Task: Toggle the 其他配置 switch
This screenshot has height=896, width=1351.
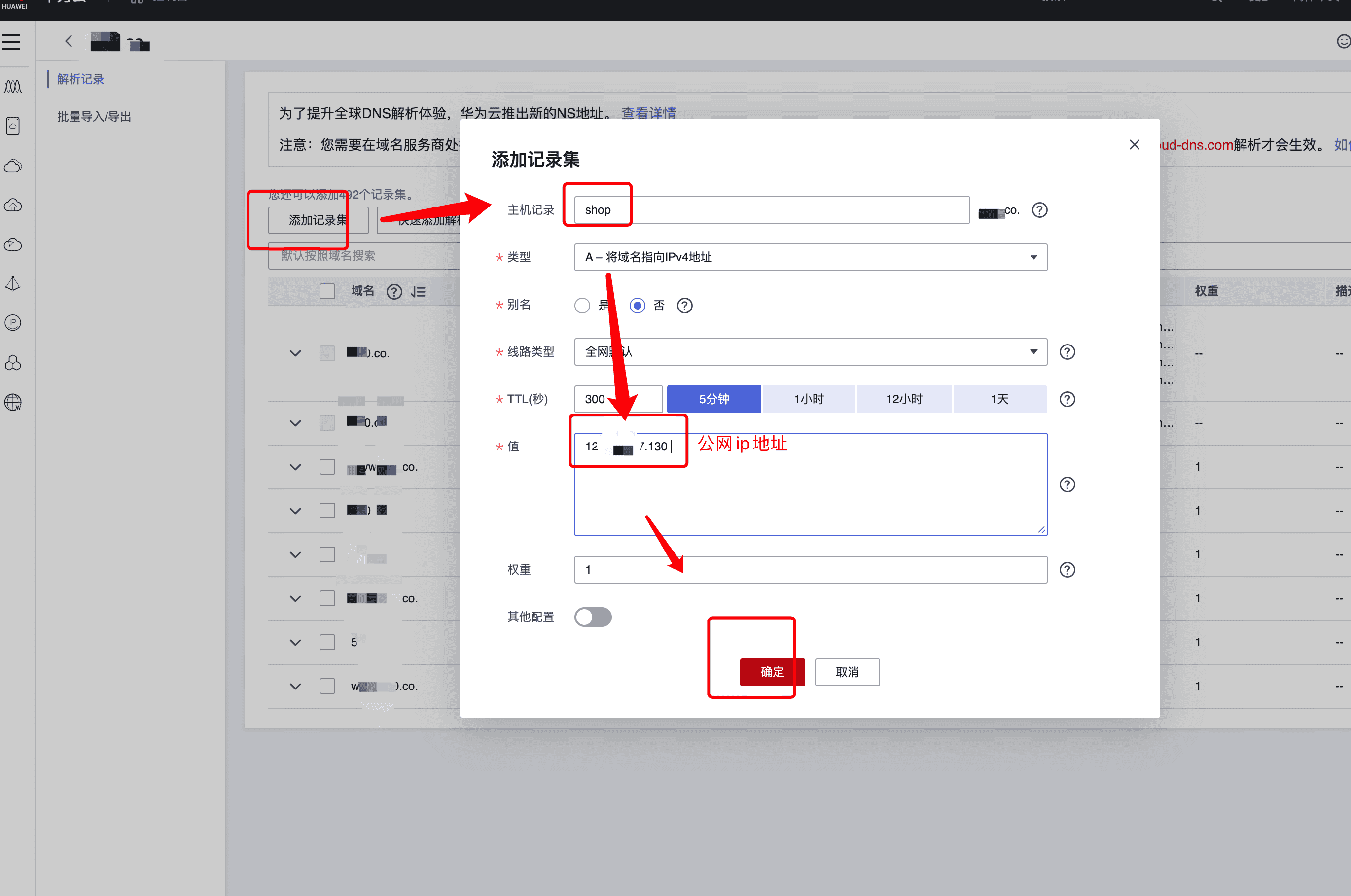Action: pyautogui.click(x=593, y=617)
